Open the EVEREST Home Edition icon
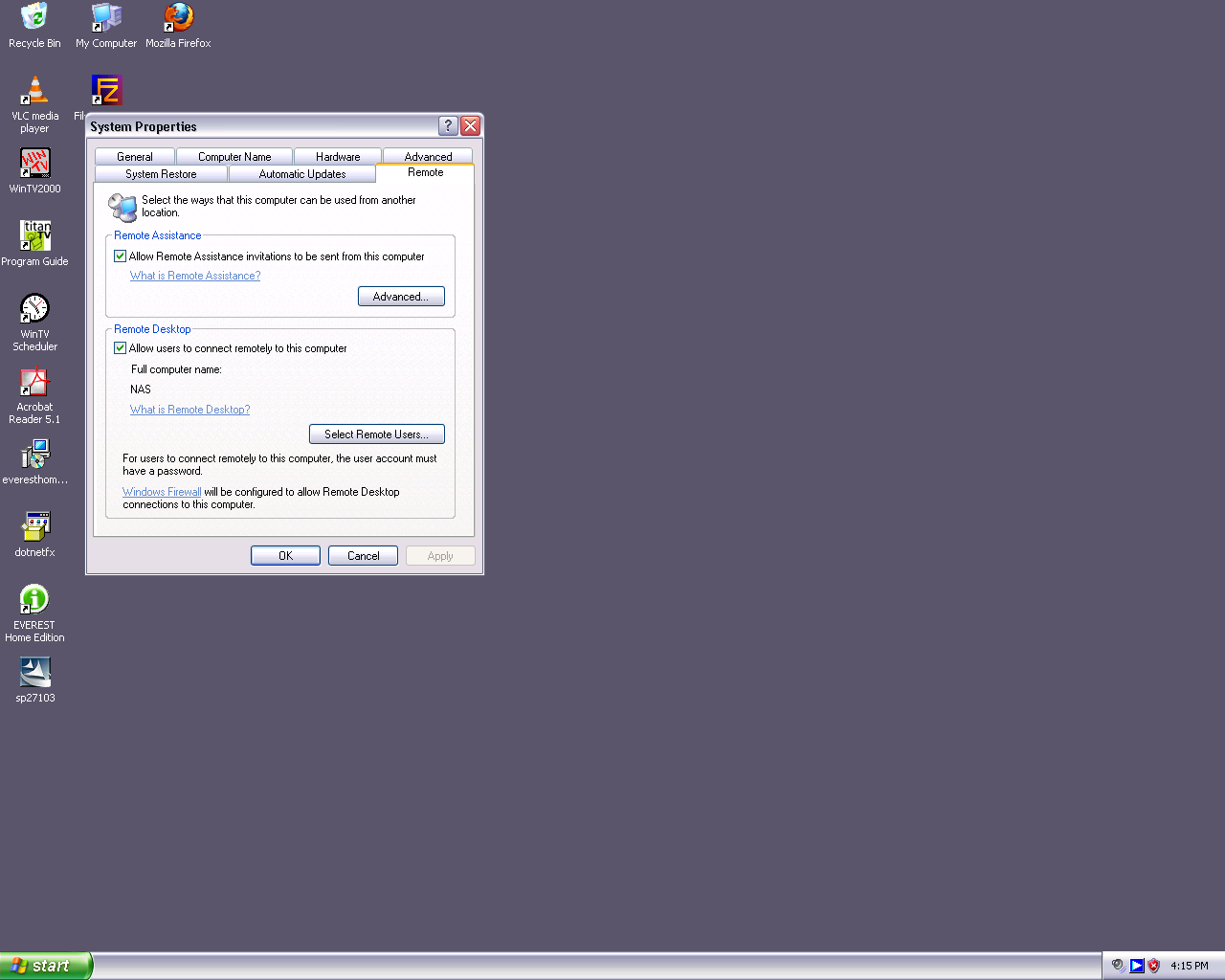Screen dimensions: 1225x980 [34, 600]
